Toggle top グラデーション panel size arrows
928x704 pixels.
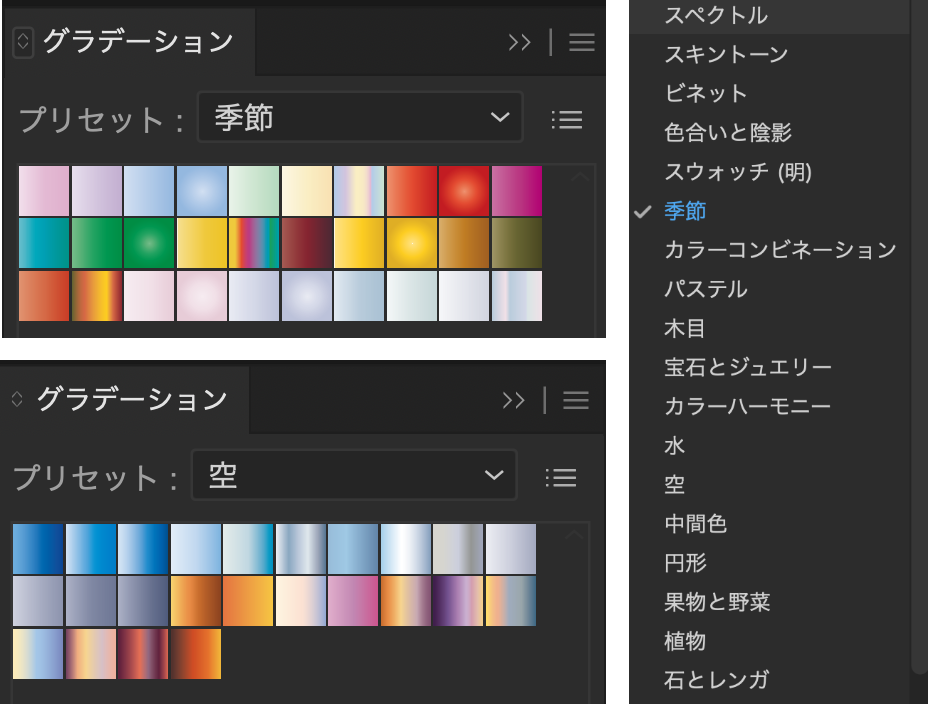coord(24,42)
